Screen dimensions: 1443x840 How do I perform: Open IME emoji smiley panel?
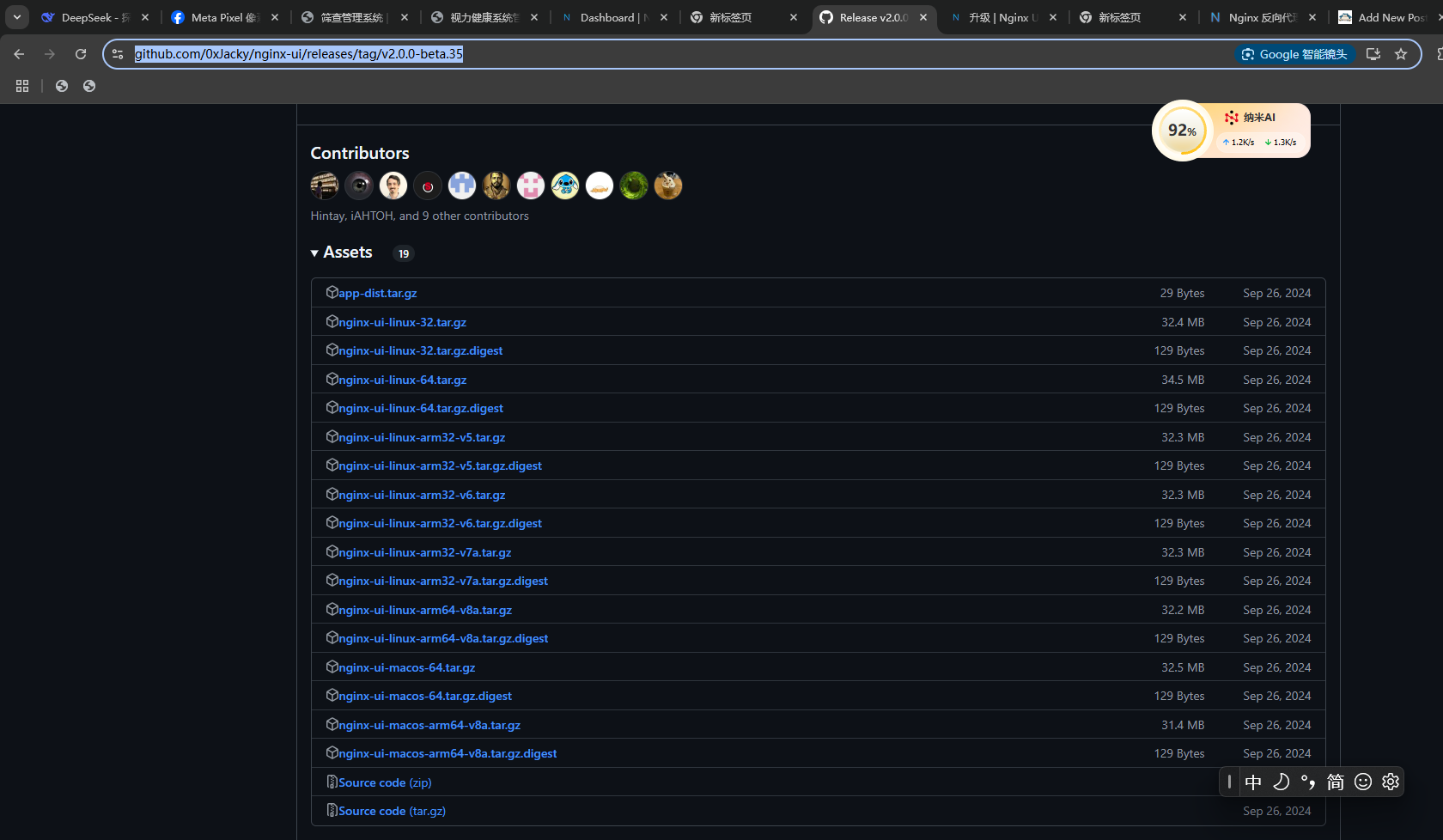tap(1363, 782)
